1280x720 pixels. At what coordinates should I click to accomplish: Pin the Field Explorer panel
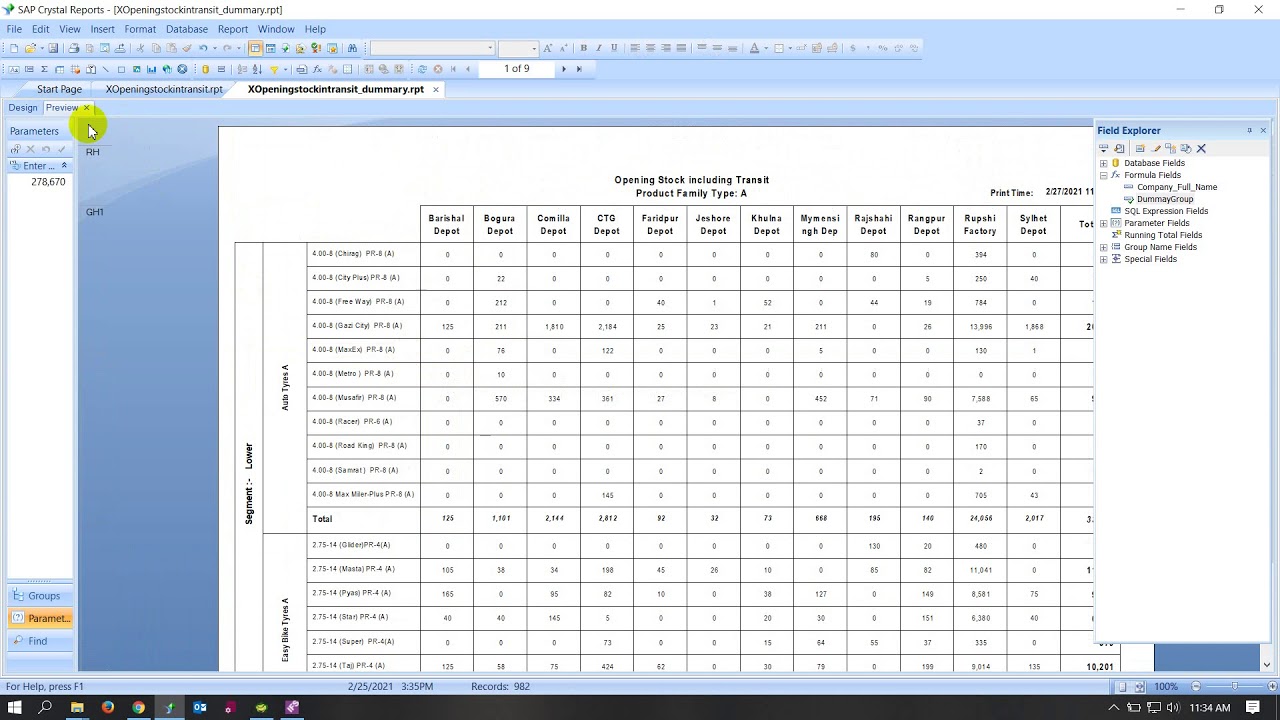[1249, 130]
